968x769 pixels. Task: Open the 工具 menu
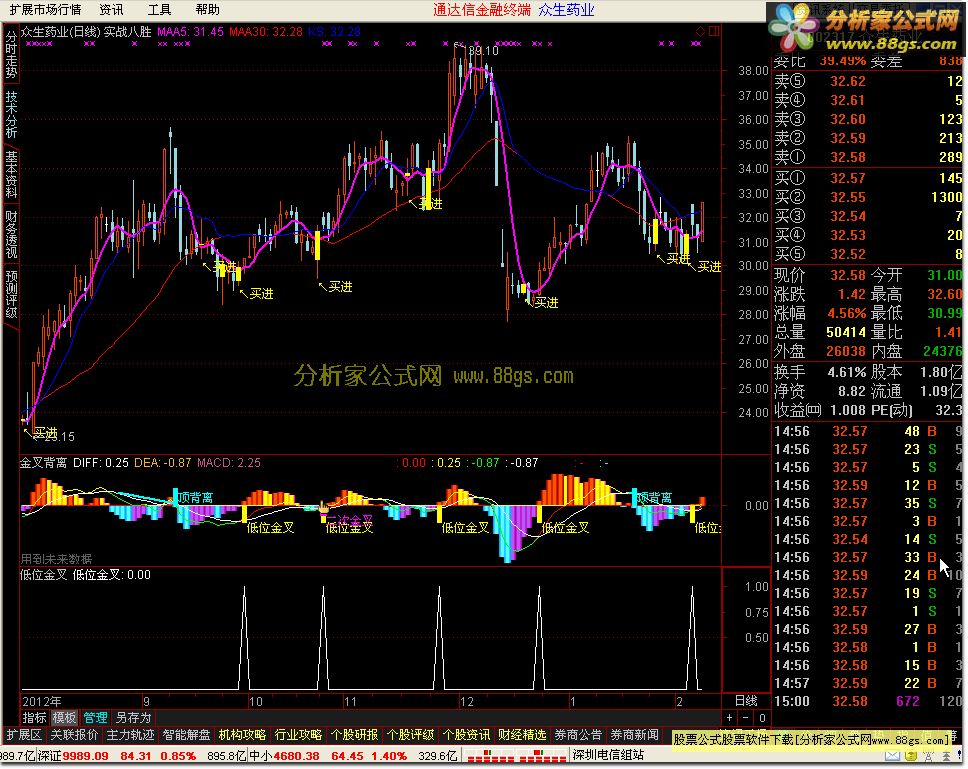click(159, 9)
